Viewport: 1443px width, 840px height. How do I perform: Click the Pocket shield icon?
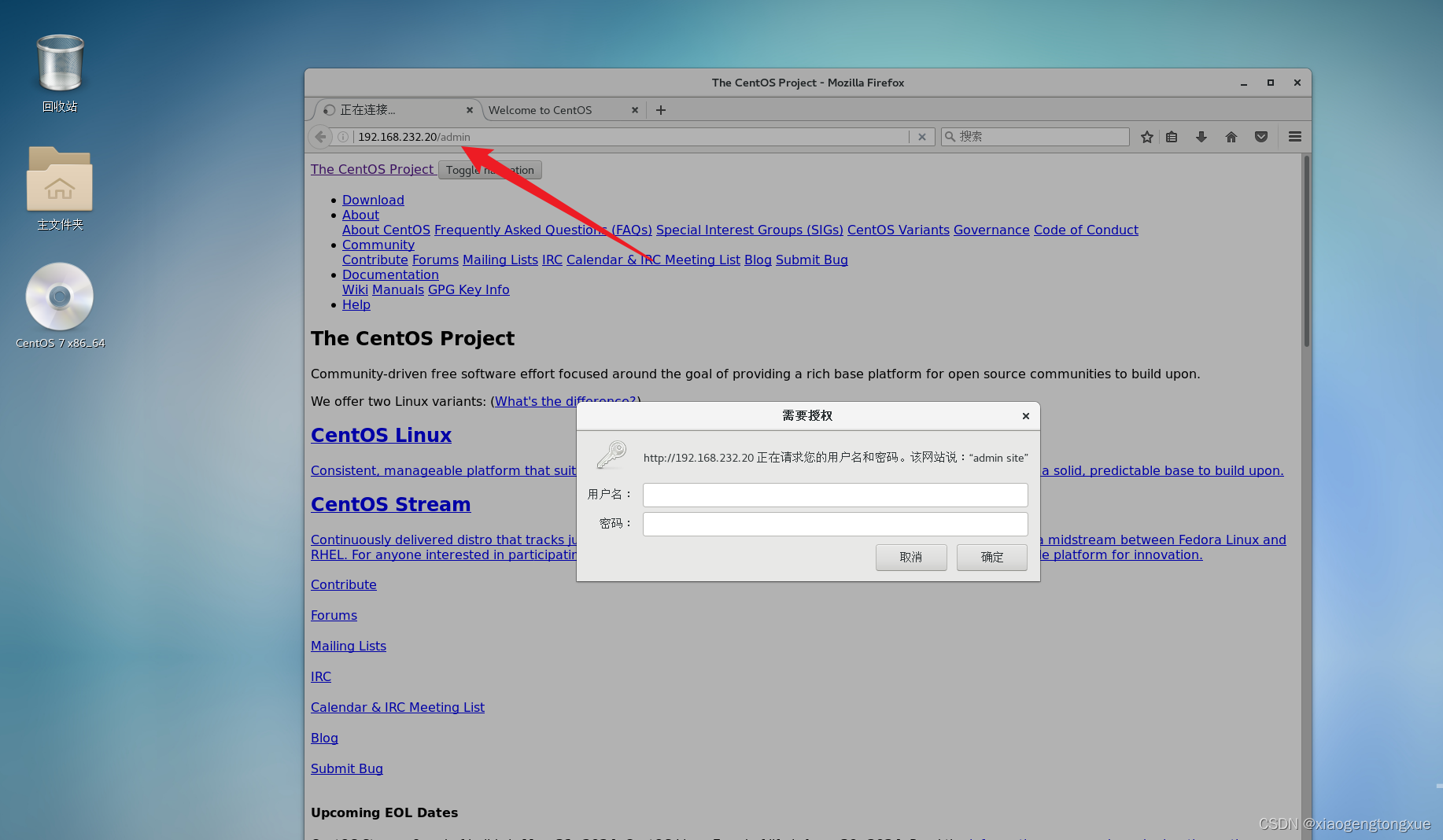(1261, 137)
